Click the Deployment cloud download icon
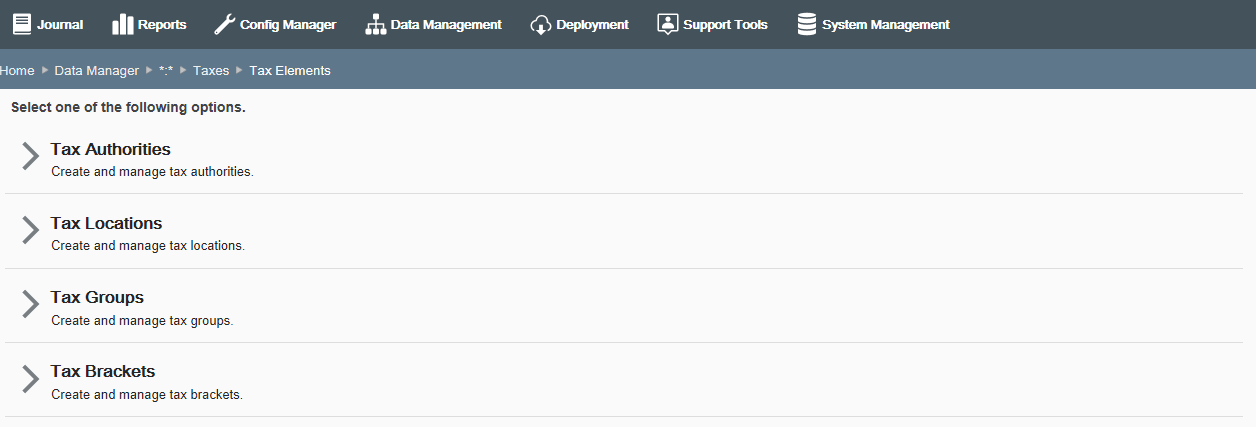This screenshot has width=1256, height=427. [541, 24]
